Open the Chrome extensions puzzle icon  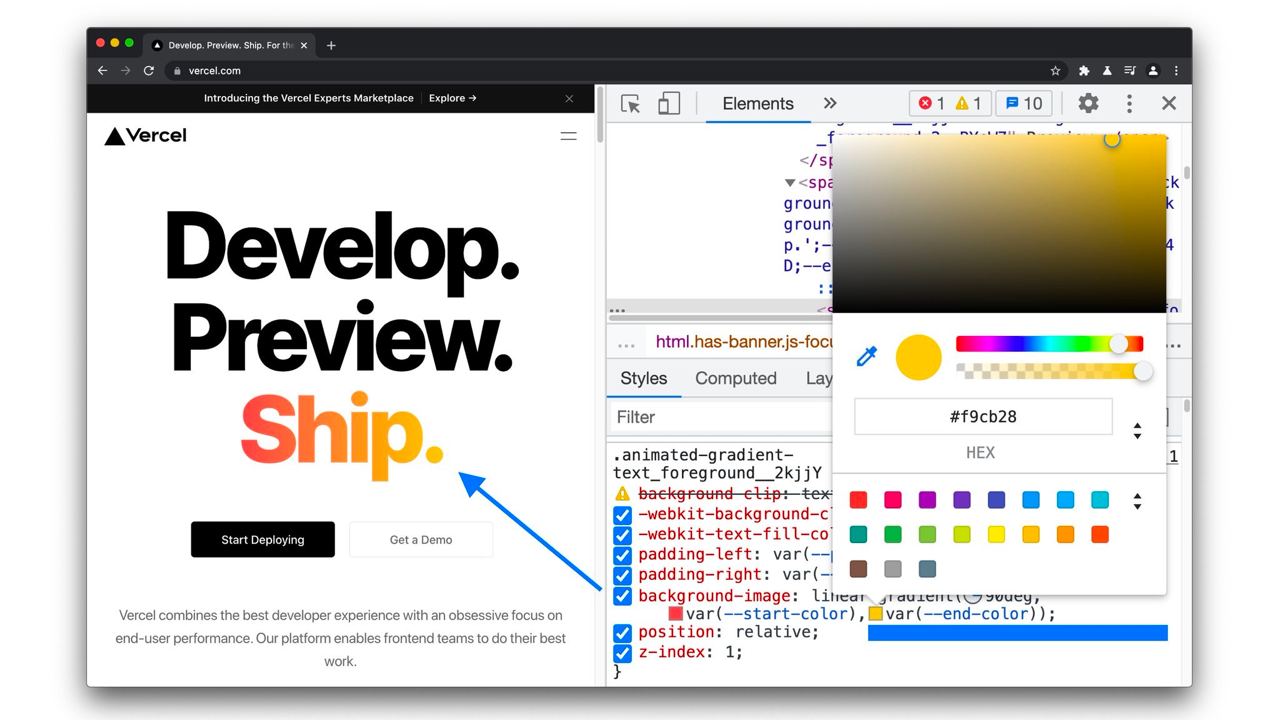1084,71
